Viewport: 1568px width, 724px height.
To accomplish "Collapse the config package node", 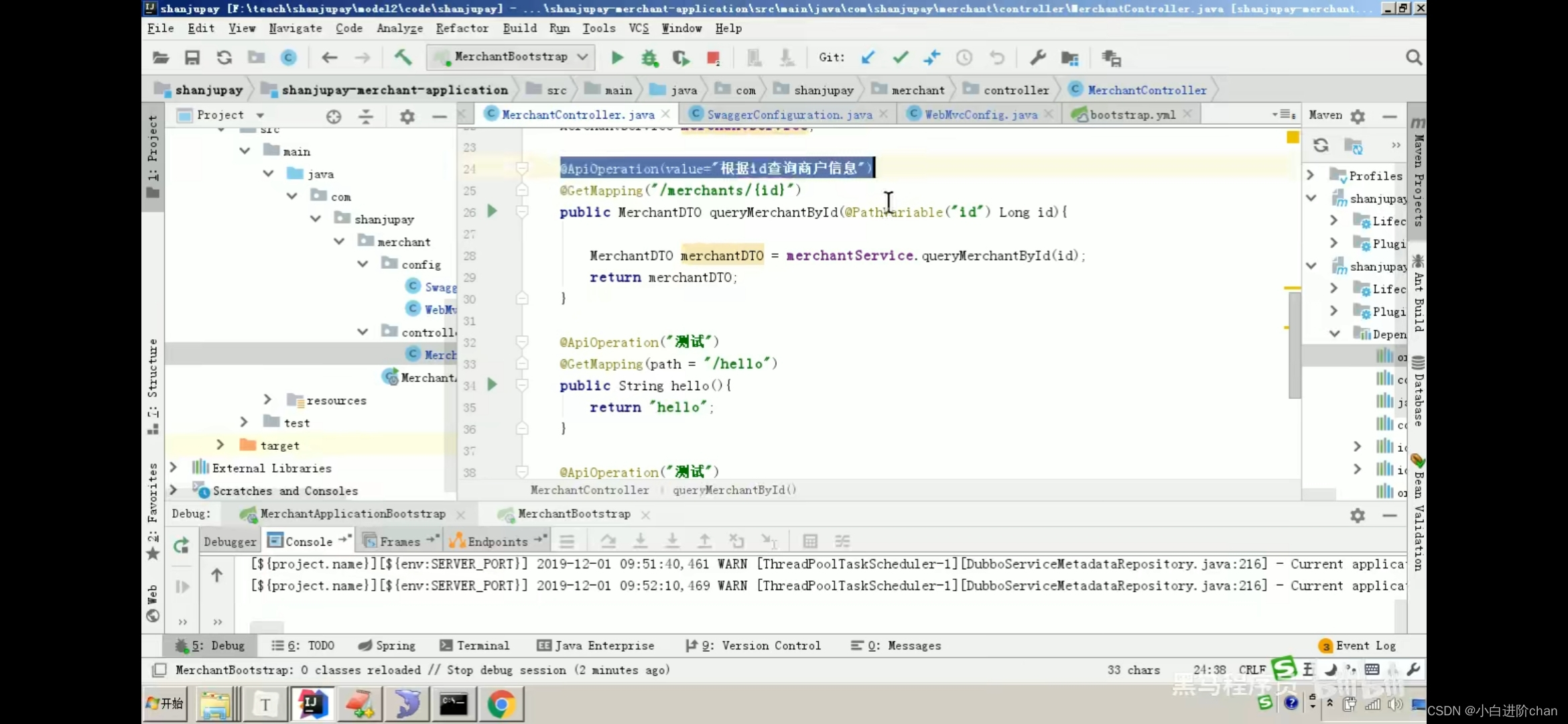I will (363, 264).
